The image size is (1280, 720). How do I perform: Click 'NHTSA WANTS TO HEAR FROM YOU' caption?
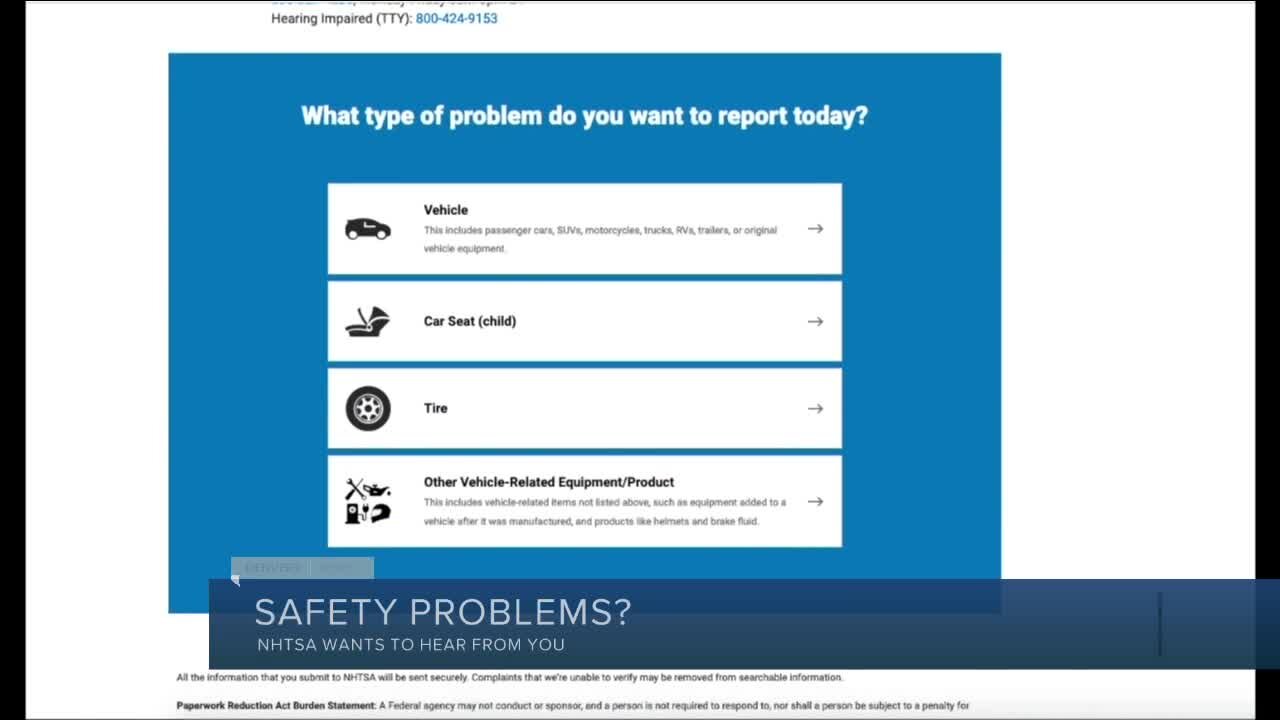pyautogui.click(x=411, y=645)
